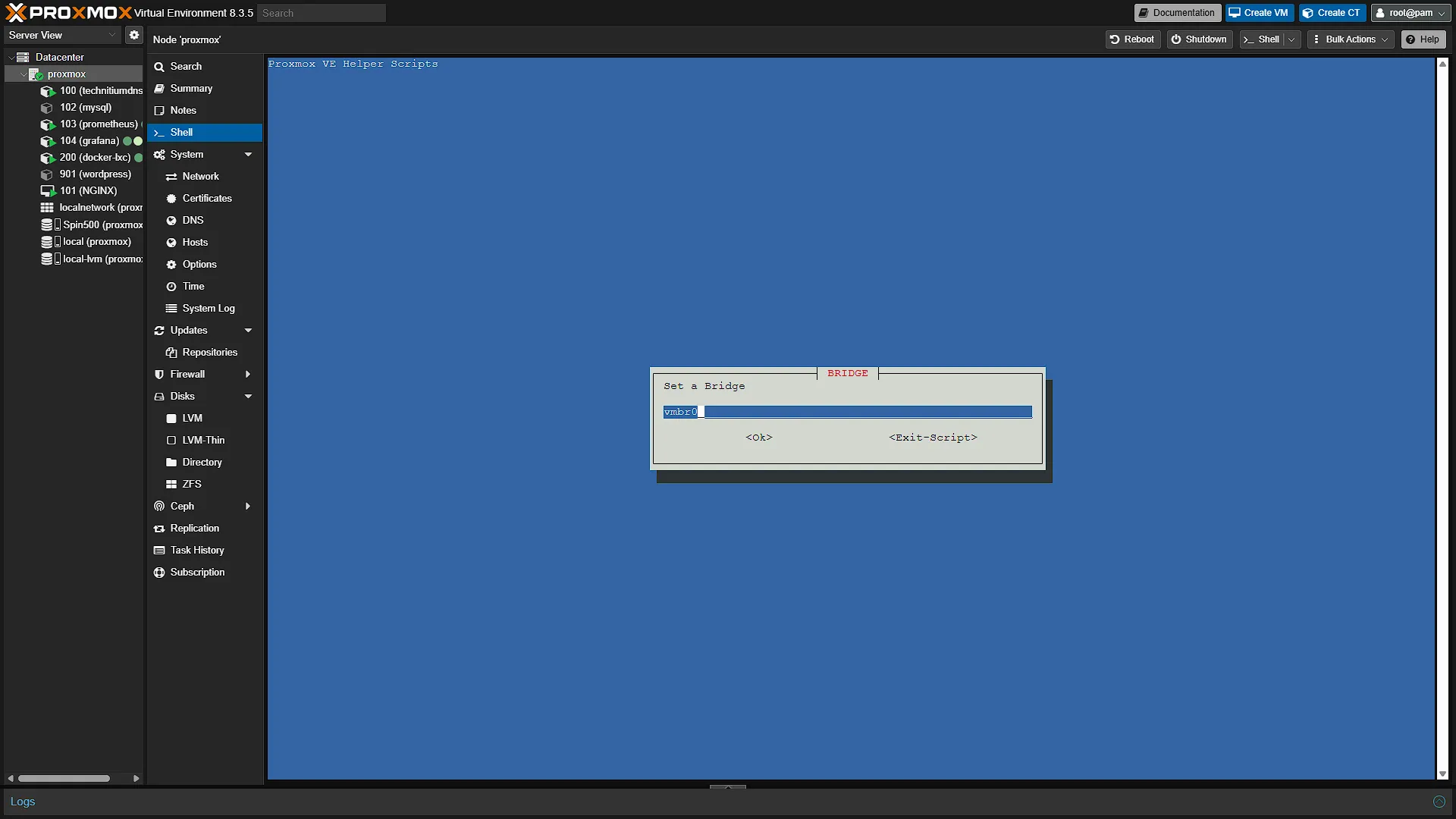This screenshot has width=1456, height=819.
Task: Open the Summary panel
Action: pyautogui.click(x=205, y=89)
